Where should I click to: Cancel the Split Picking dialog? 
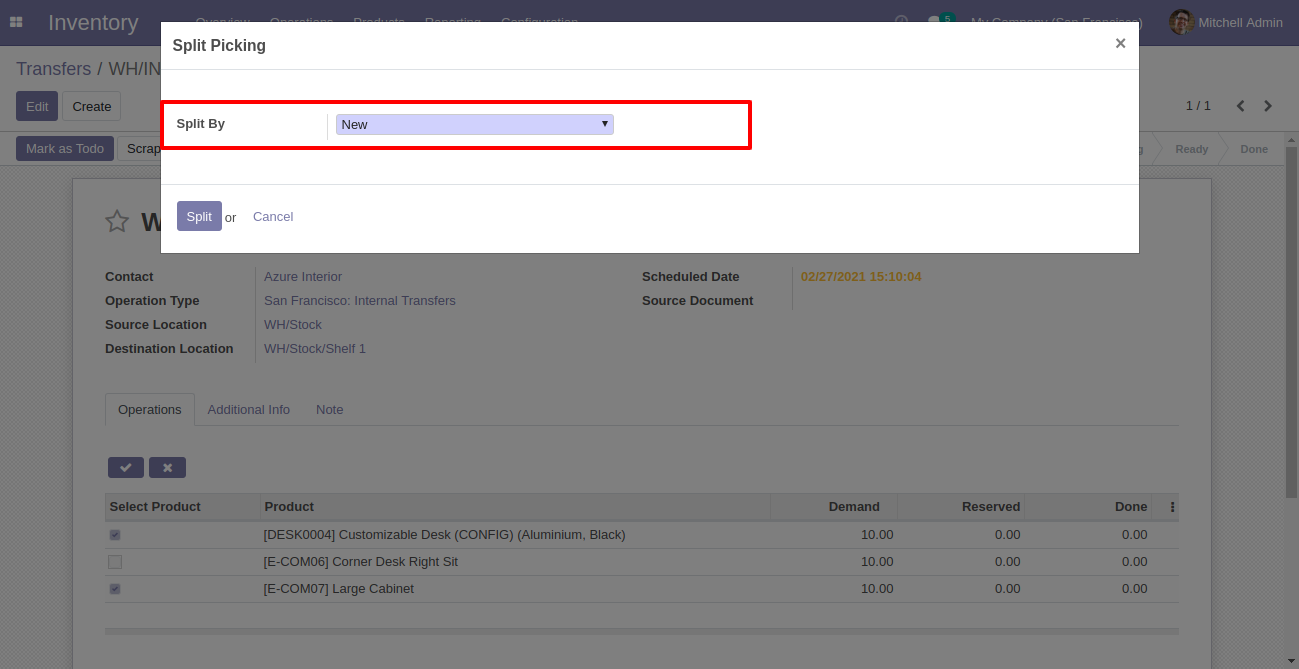273,216
